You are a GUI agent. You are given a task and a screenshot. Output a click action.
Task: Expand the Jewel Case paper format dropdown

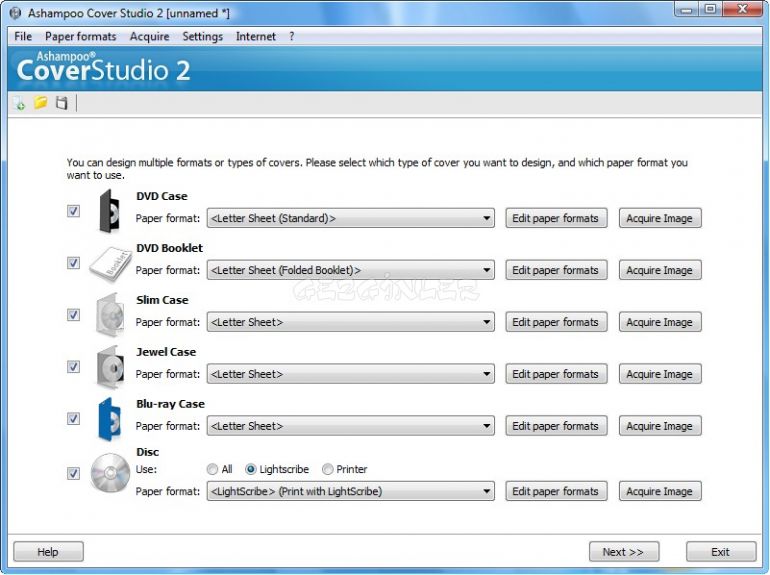[x=351, y=374]
